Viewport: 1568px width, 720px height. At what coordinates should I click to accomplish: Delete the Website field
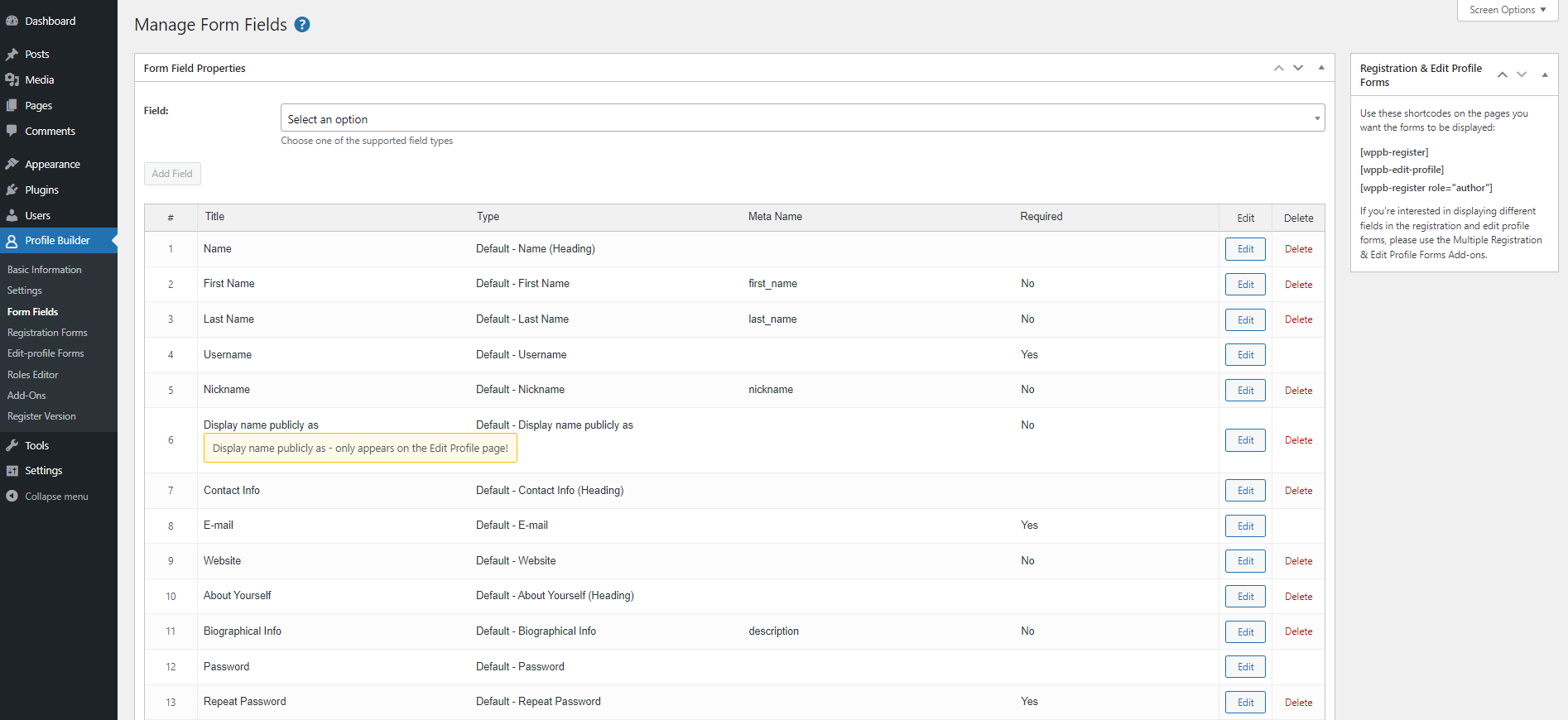pyautogui.click(x=1298, y=561)
